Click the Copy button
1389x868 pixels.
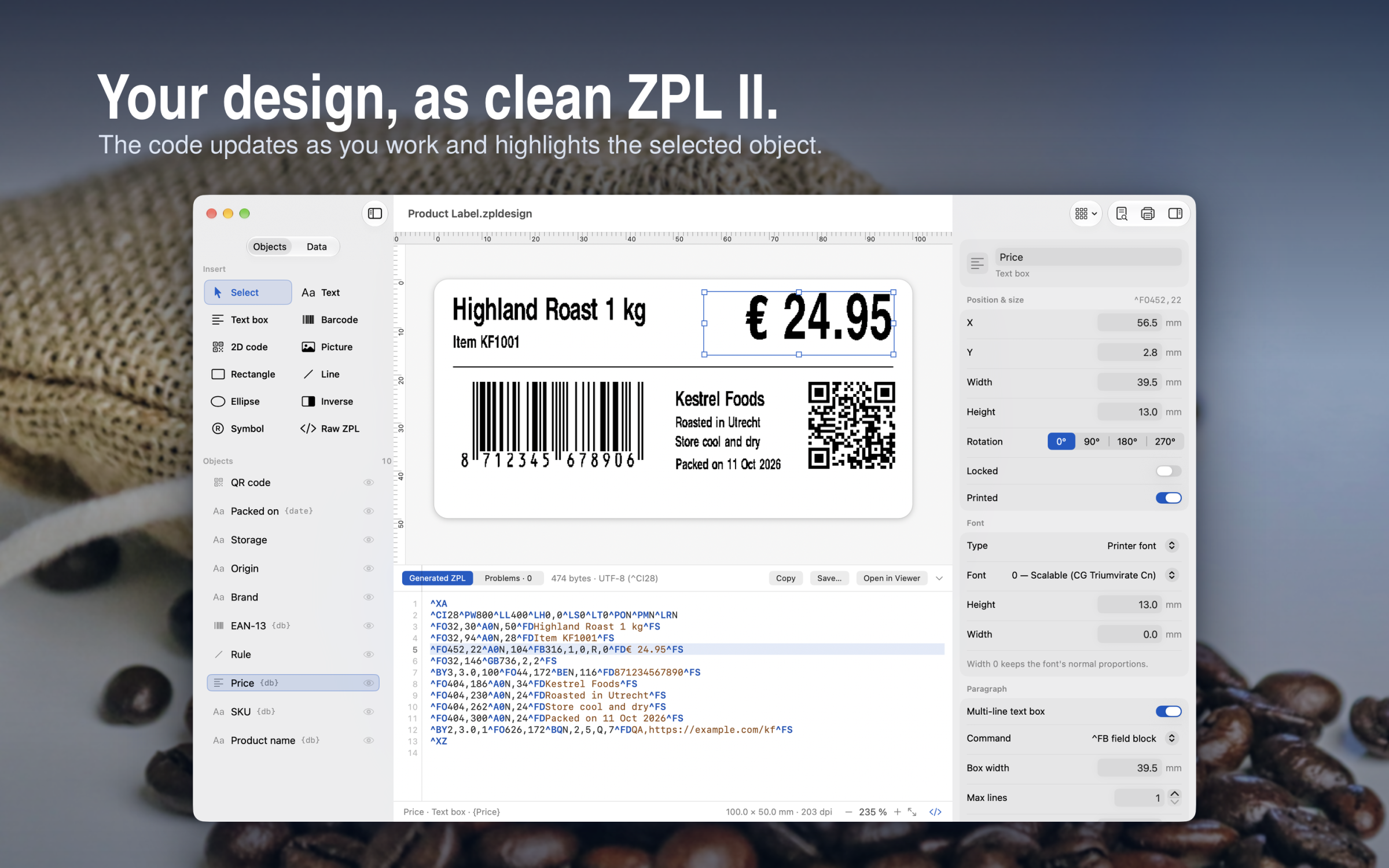785,578
